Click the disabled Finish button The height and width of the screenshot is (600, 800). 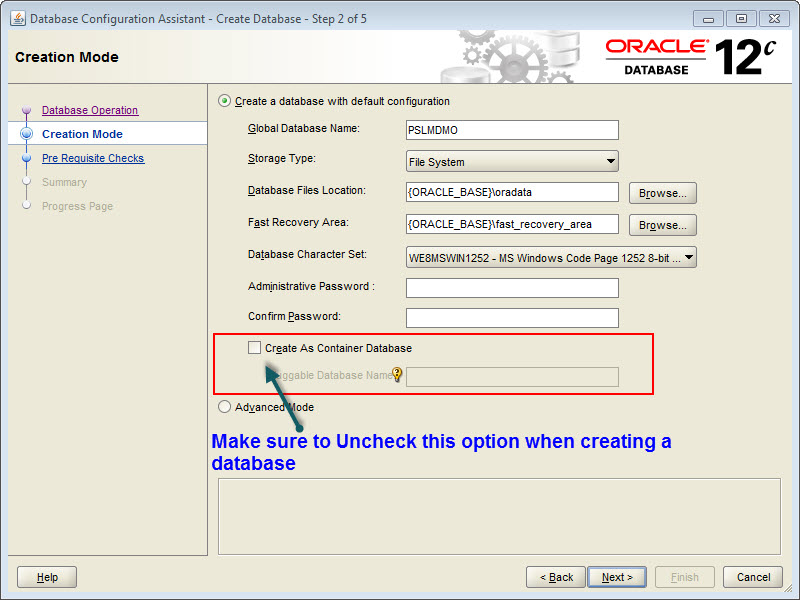click(685, 577)
